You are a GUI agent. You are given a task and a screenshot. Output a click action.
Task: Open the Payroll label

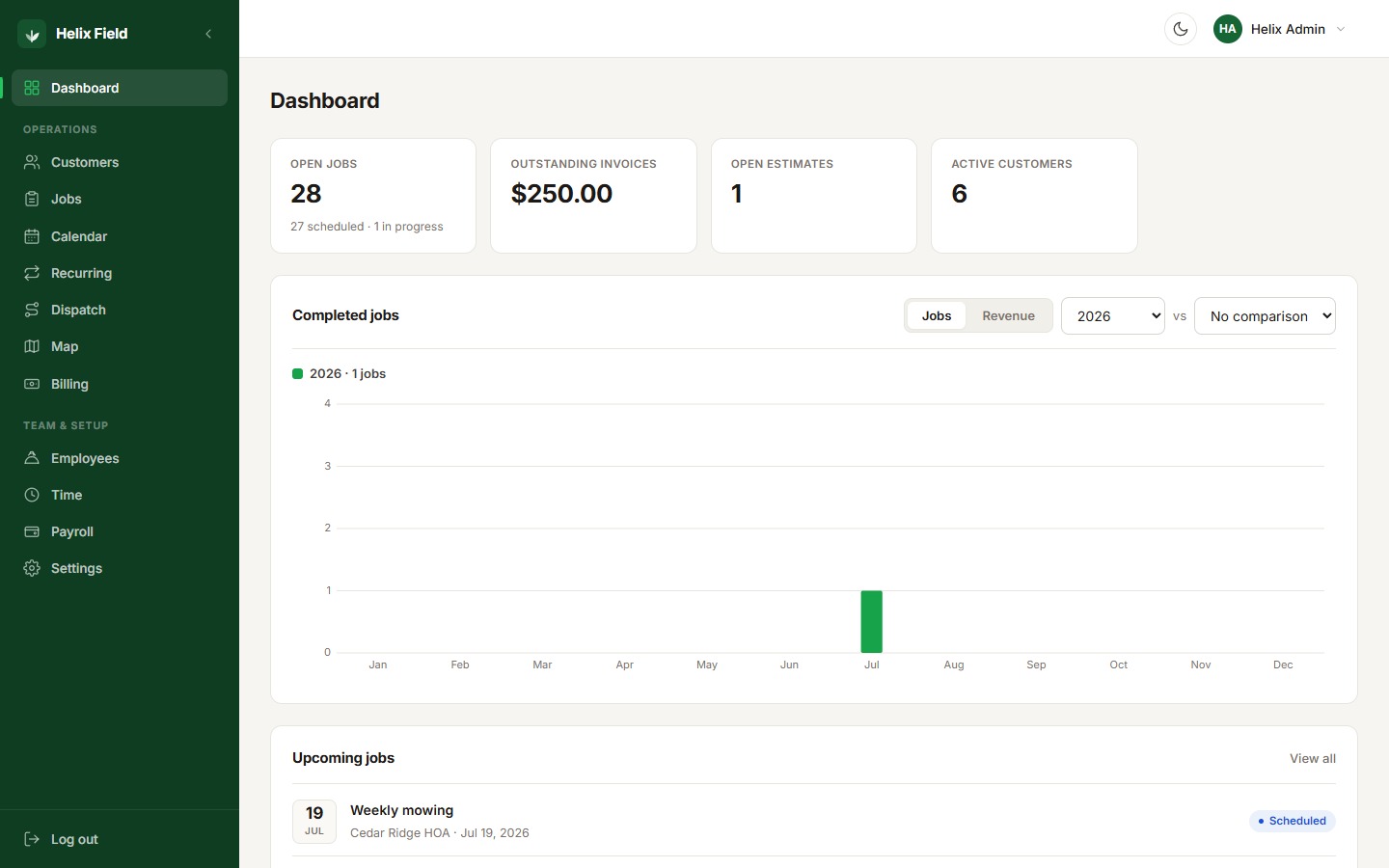72,531
